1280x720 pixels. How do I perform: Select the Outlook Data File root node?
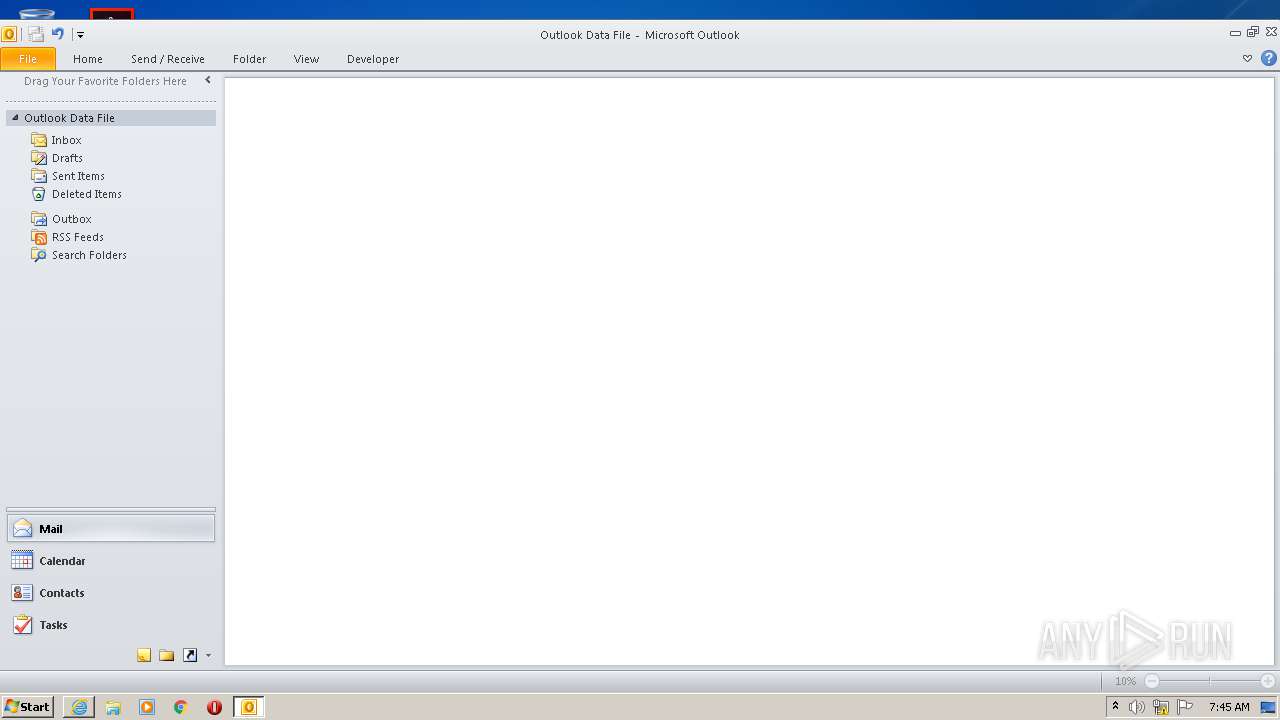111,118
